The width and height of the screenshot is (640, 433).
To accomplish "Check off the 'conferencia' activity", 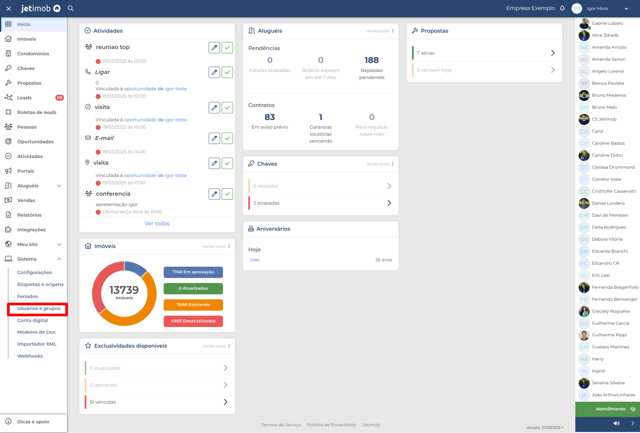I will 227,194.
